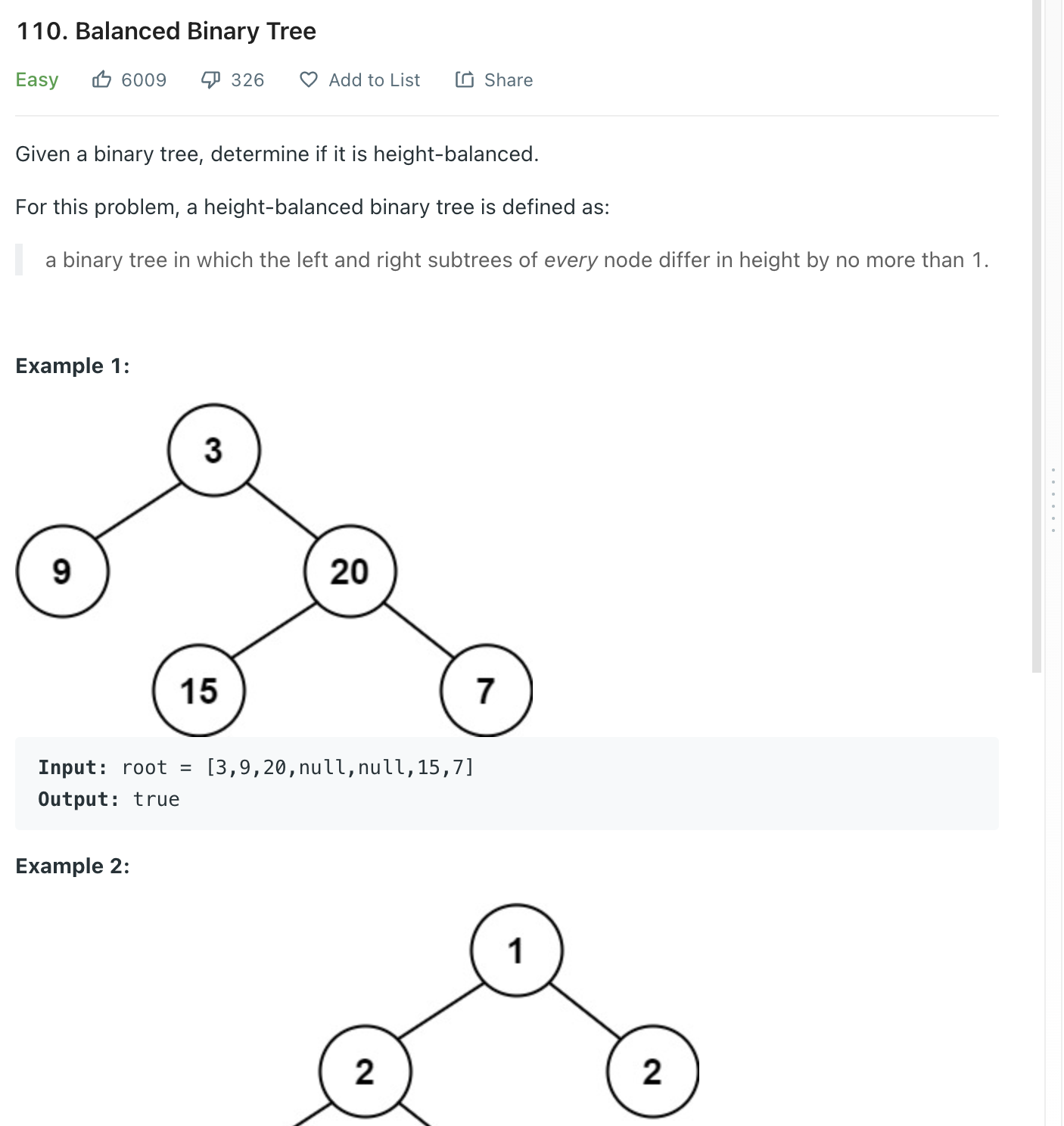The width and height of the screenshot is (1064, 1126).
Task: Click the problem title 110. Balanced Binary Tree
Action: pyautogui.click(x=166, y=31)
